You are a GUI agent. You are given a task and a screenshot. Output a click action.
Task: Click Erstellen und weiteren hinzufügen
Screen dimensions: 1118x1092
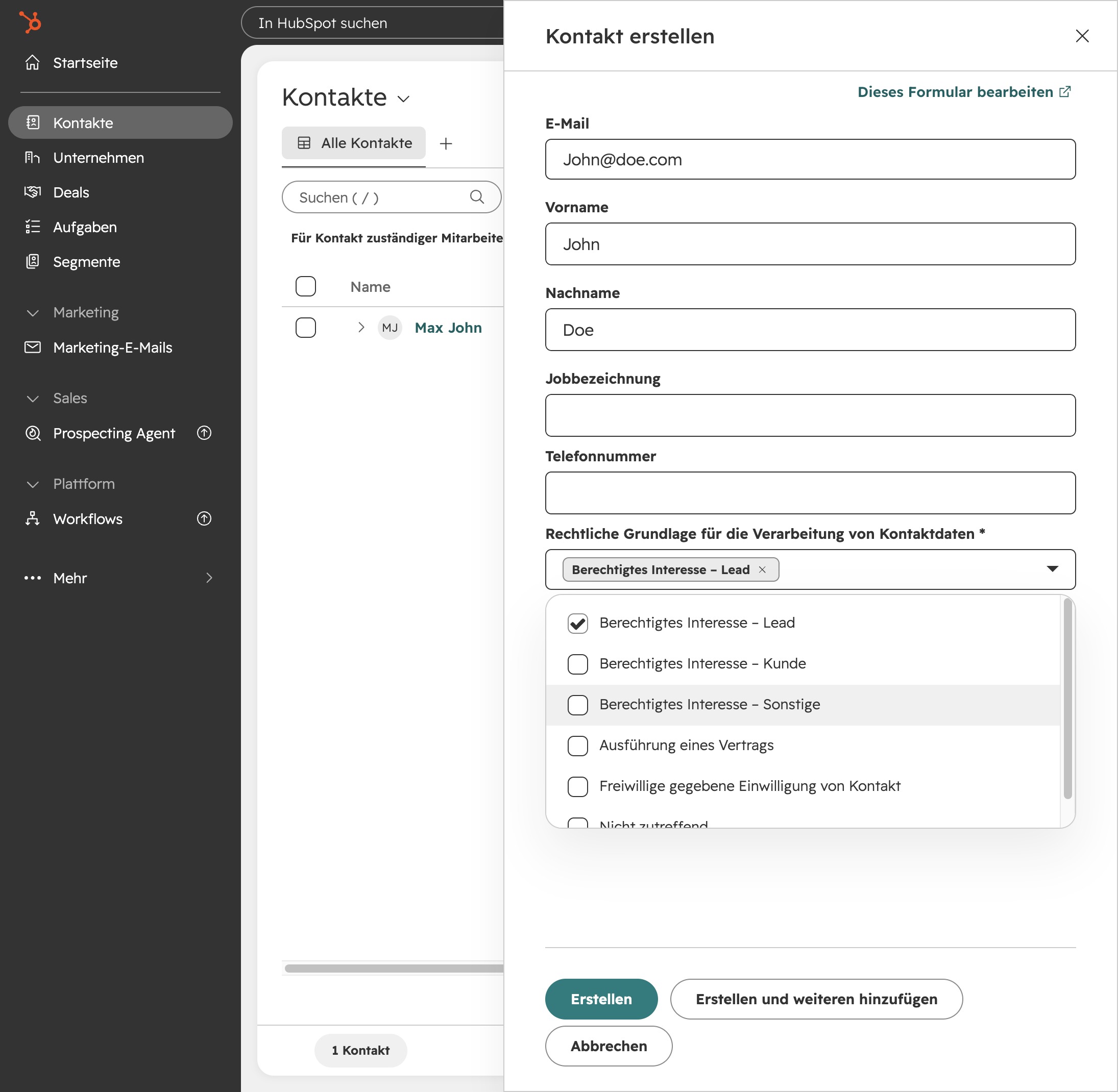tap(816, 999)
